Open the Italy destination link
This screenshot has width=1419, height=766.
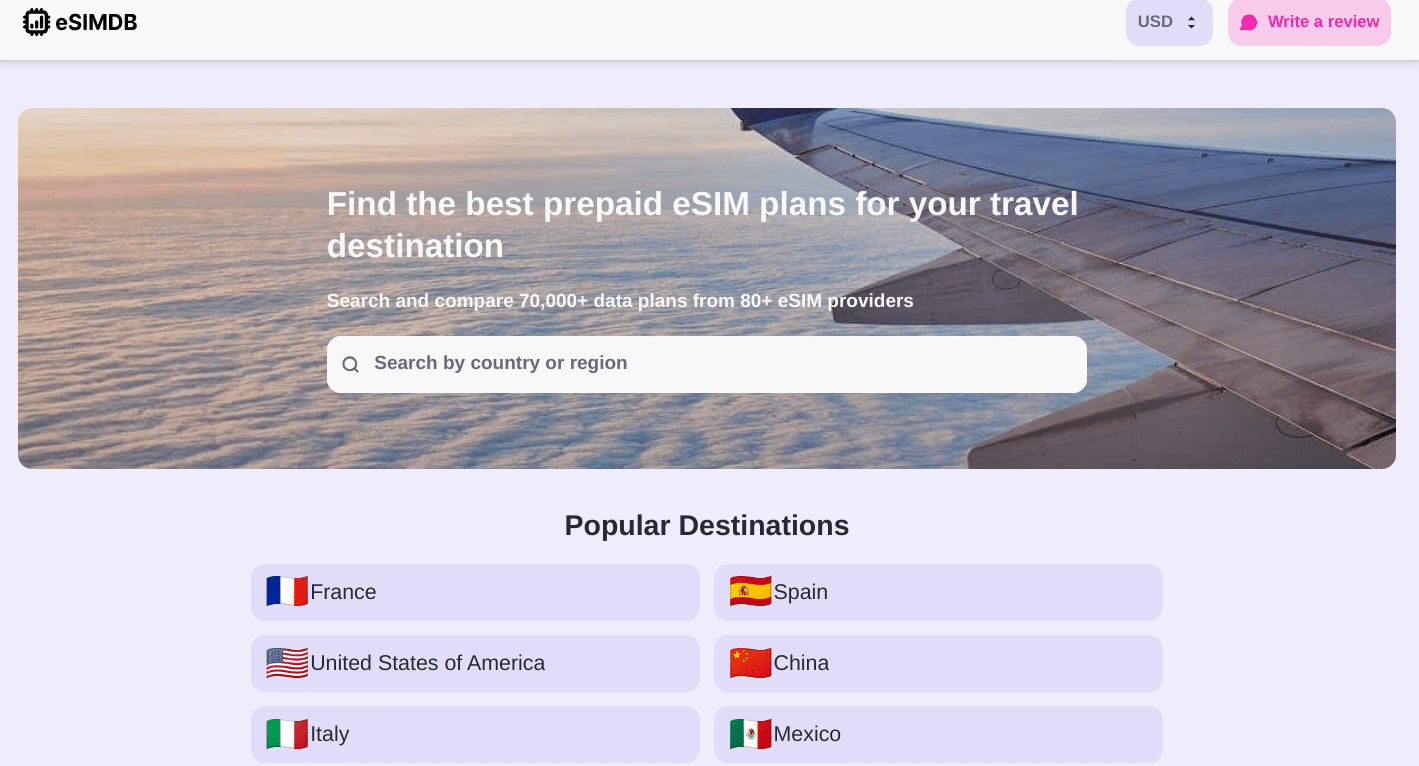coord(475,734)
